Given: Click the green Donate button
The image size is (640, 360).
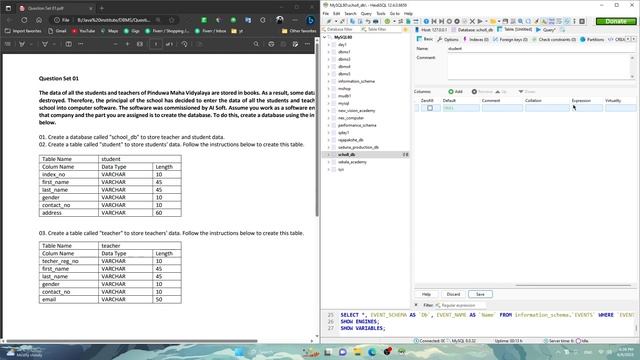Looking at the screenshot, I should coord(616,21).
